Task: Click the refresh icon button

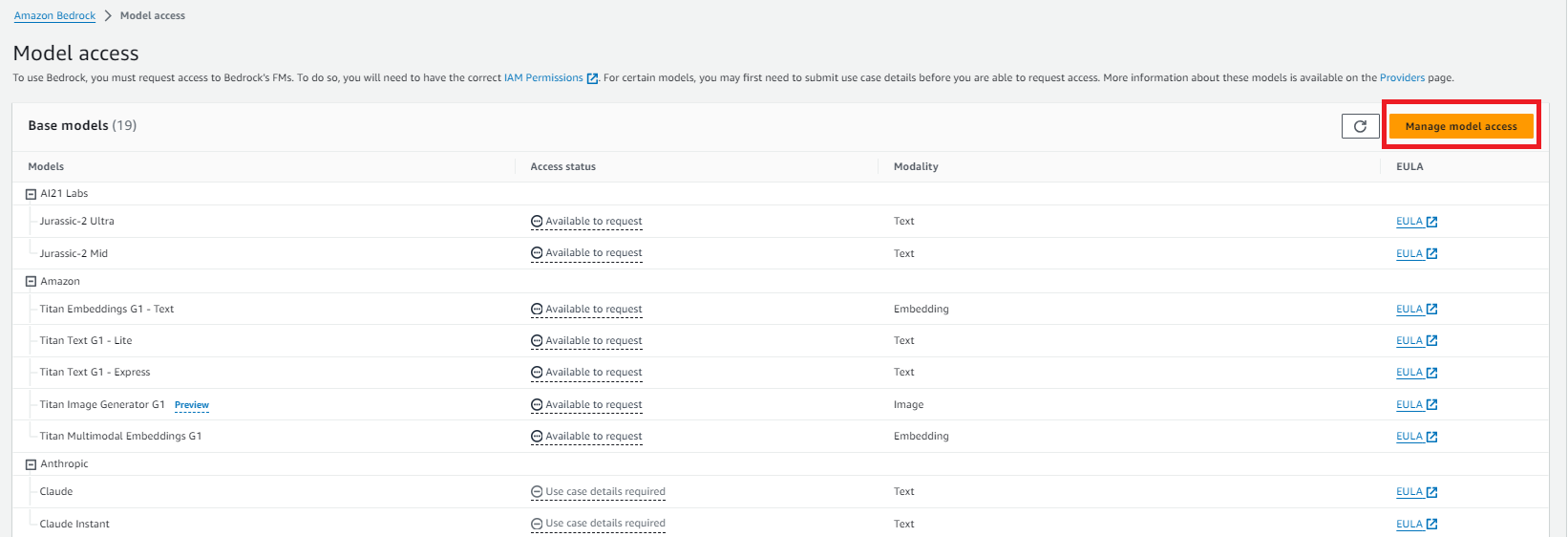Action: click(1360, 126)
